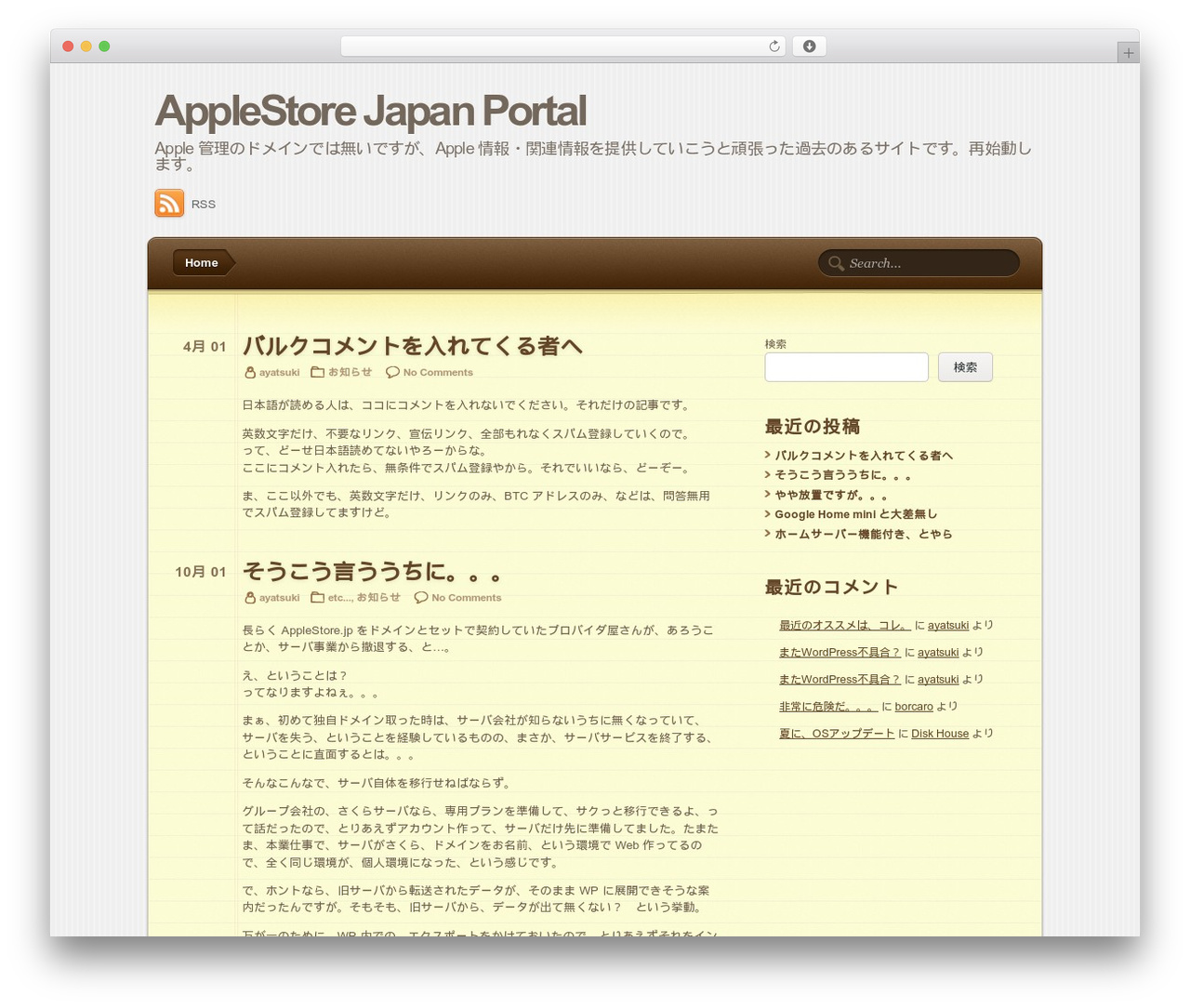The height and width of the screenshot is (1008, 1190).
Task: Click the folder icon beside etc... category
Action: click(x=317, y=598)
